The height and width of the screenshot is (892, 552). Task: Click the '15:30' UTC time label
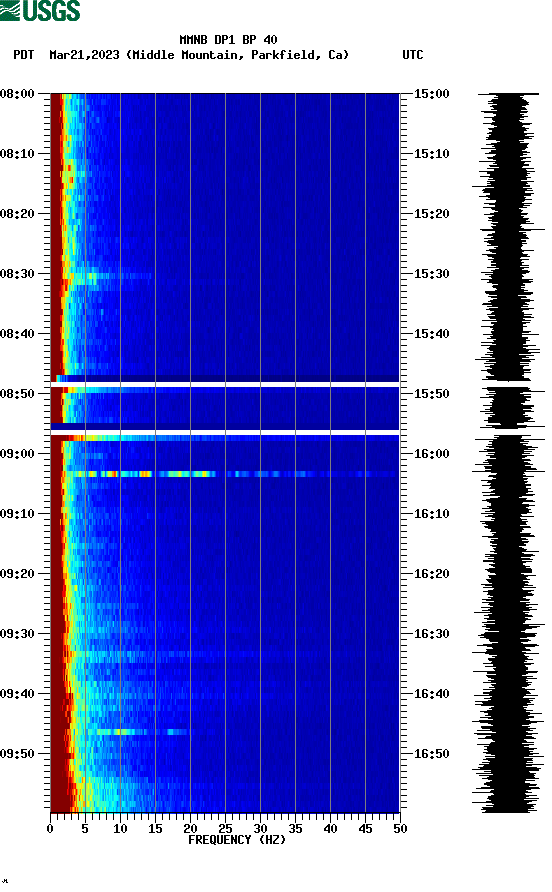(431, 274)
